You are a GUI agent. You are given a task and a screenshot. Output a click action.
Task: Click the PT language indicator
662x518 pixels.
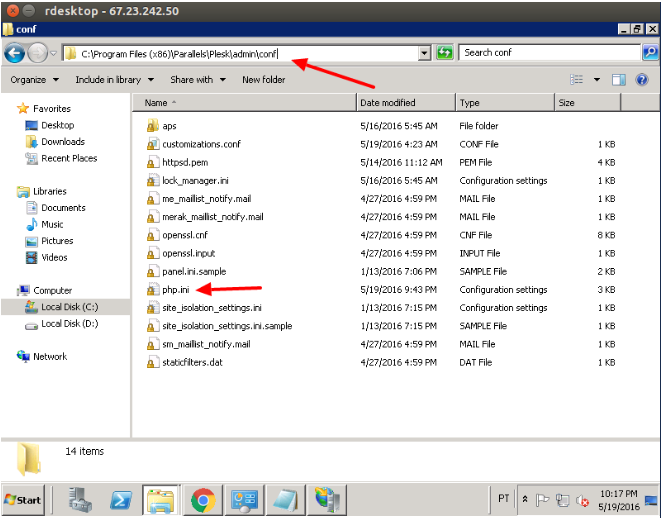(x=503, y=499)
